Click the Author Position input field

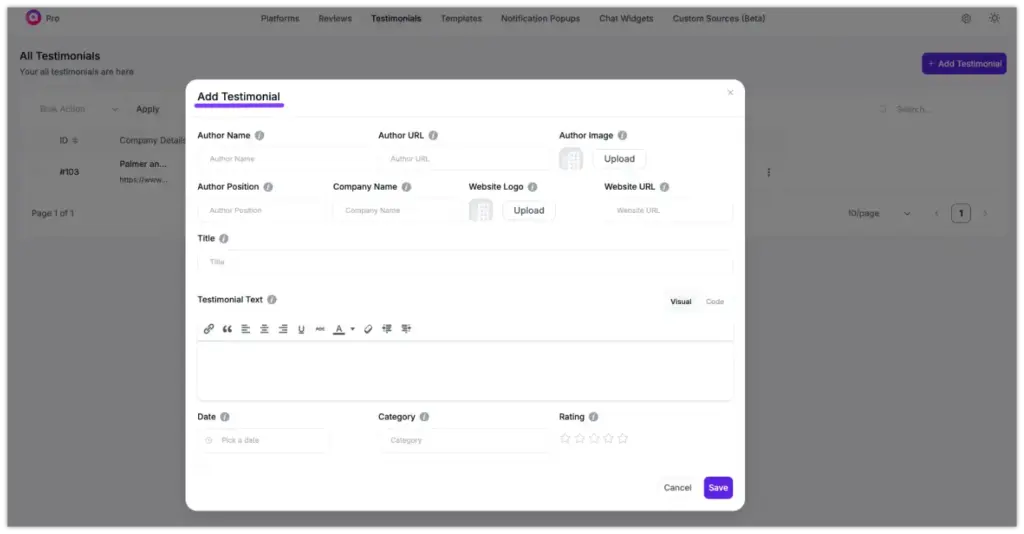[x=261, y=210]
